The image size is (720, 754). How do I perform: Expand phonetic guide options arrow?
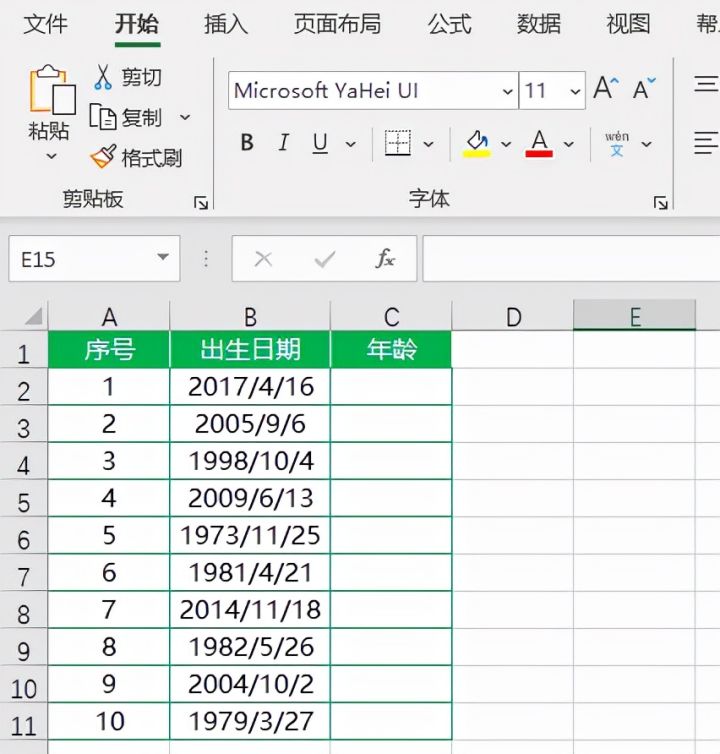pos(646,144)
